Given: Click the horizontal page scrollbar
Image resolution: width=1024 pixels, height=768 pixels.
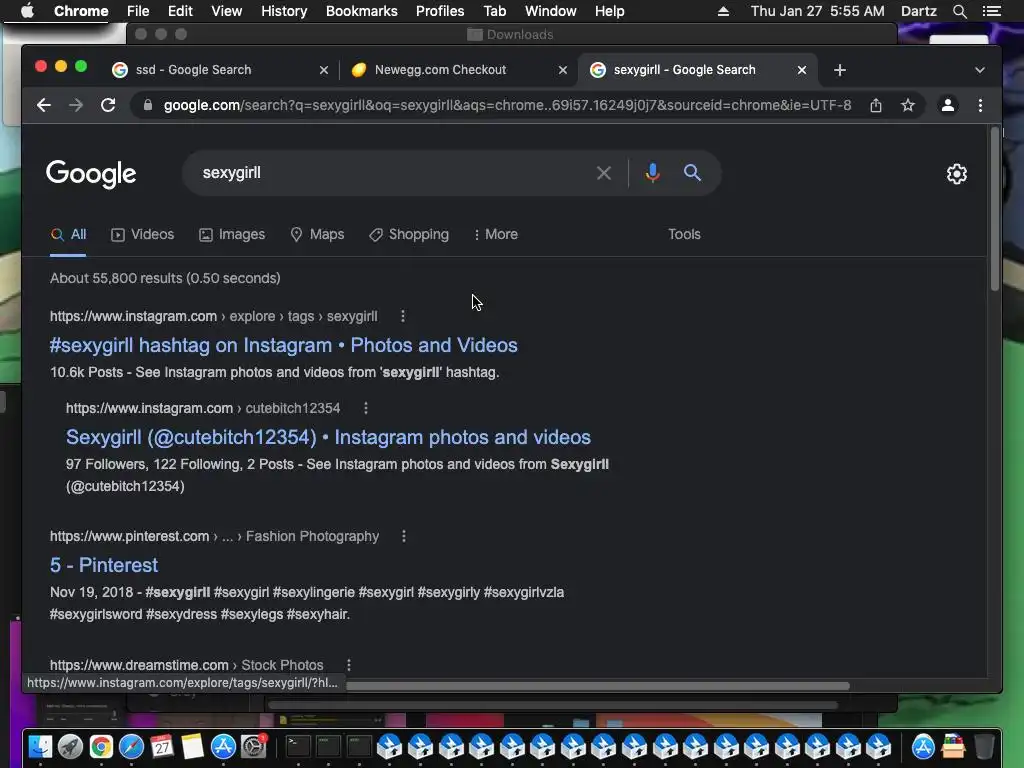Looking at the screenshot, I should tap(598, 686).
